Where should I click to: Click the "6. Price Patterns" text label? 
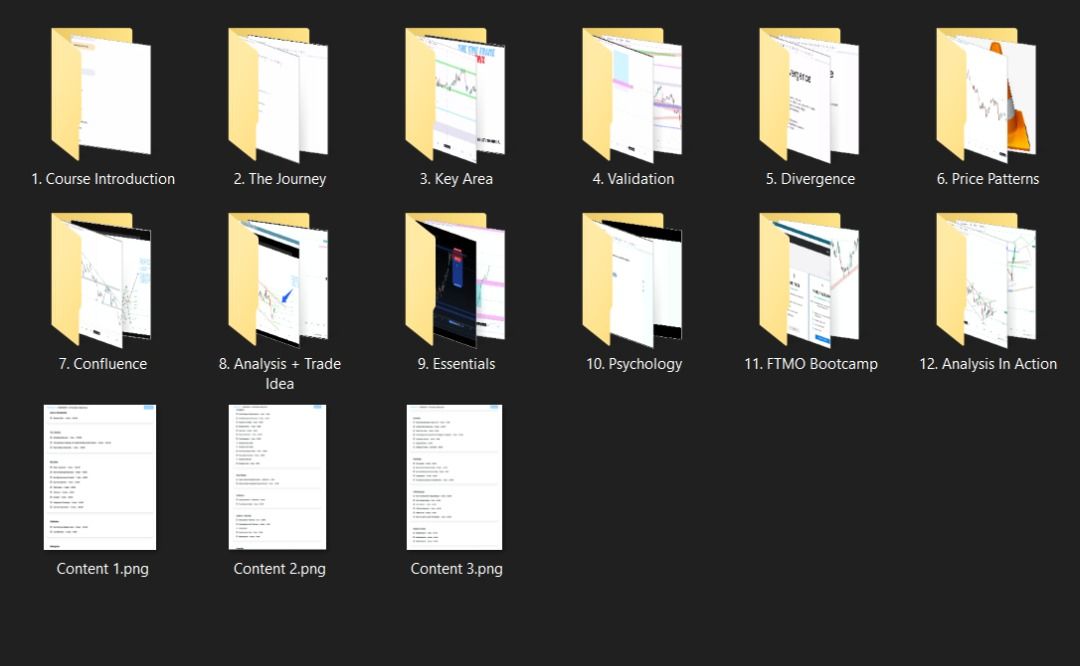[x=988, y=179]
